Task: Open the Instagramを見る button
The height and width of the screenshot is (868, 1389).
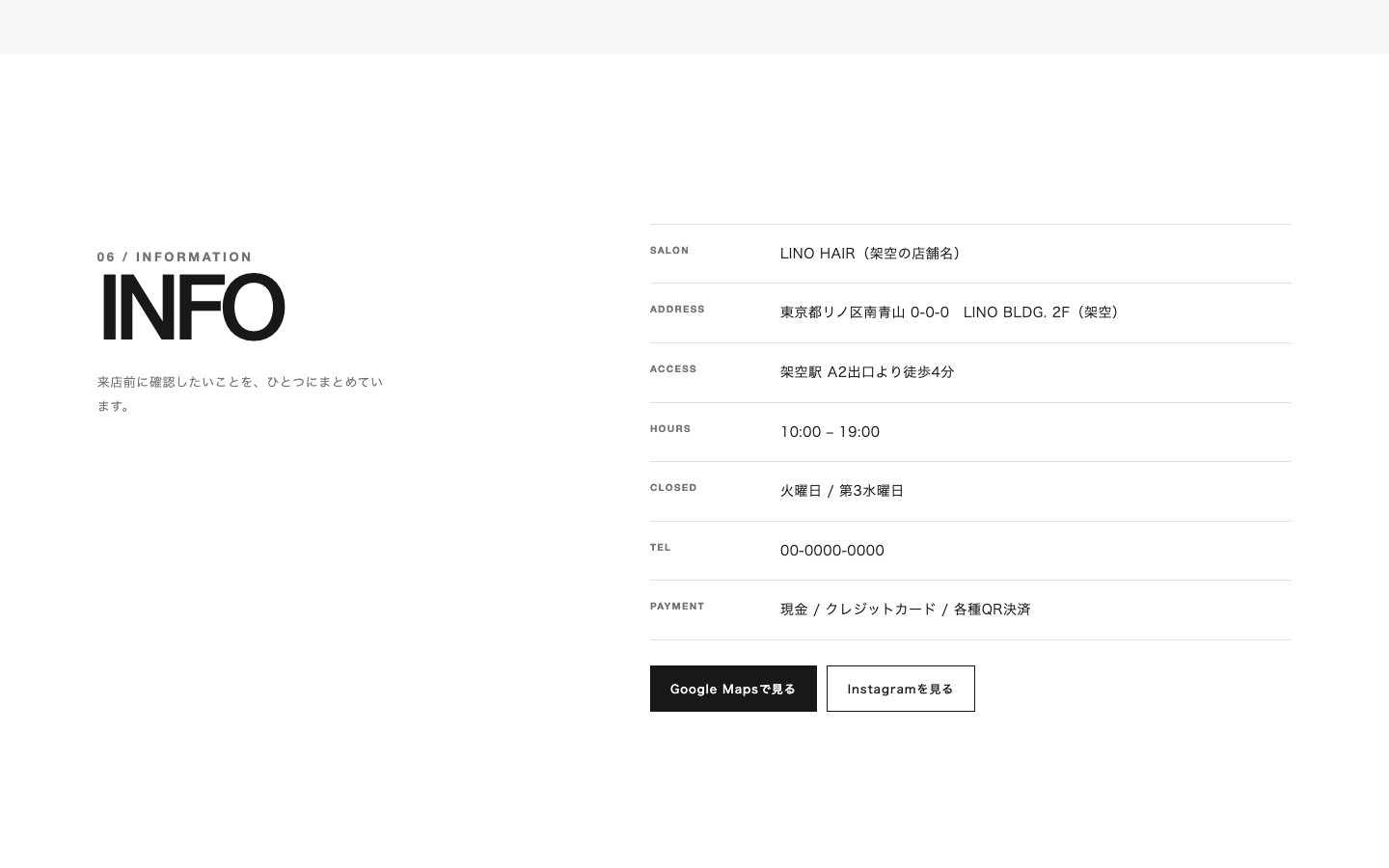Action: pos(901,689)
